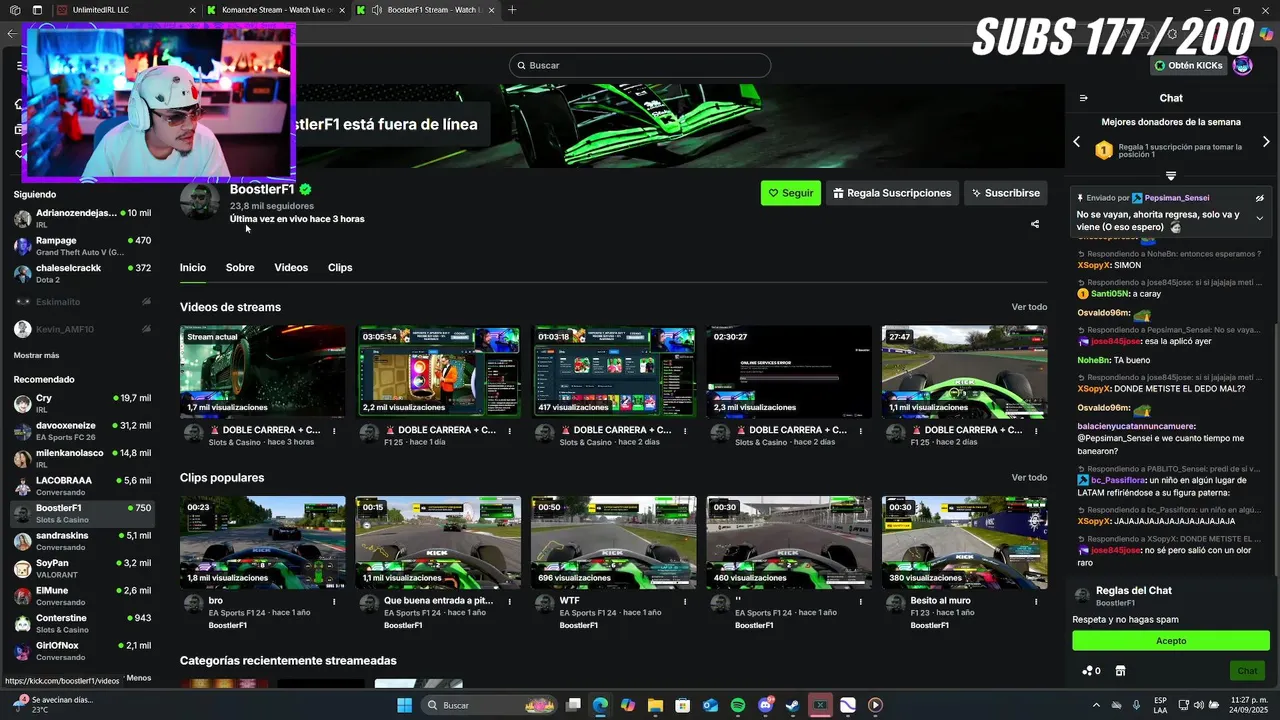Switch to the Sobre tab
Image resolution: width=1280 pixels, height=720 pixels.
pos(240,268)
